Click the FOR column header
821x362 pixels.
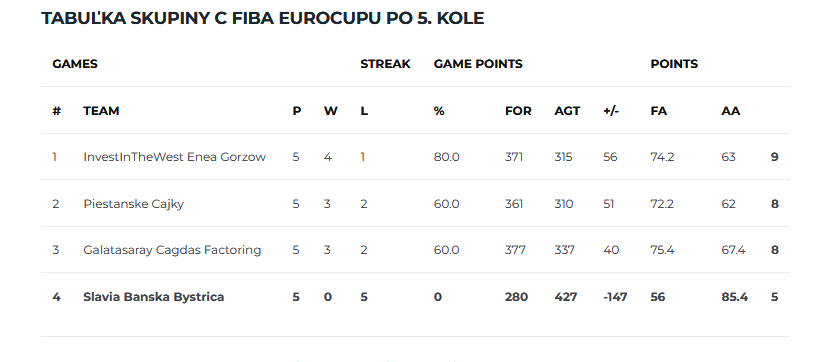518,111
